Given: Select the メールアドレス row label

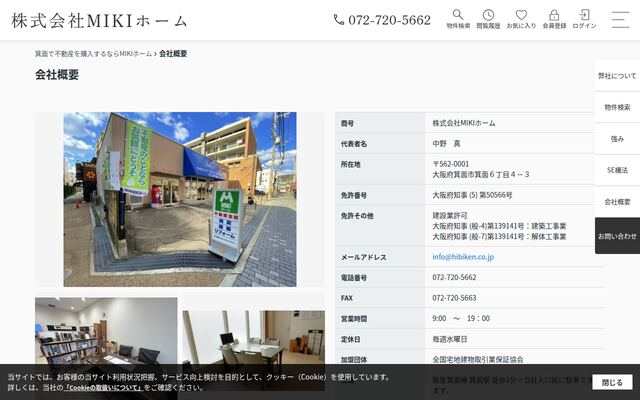Looking at the screenshot, I should click(x=364, y=257).
